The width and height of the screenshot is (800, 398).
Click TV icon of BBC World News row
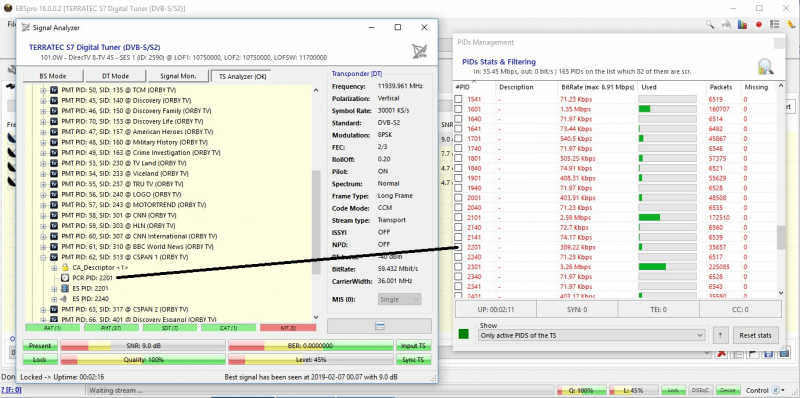coord(54,246)
